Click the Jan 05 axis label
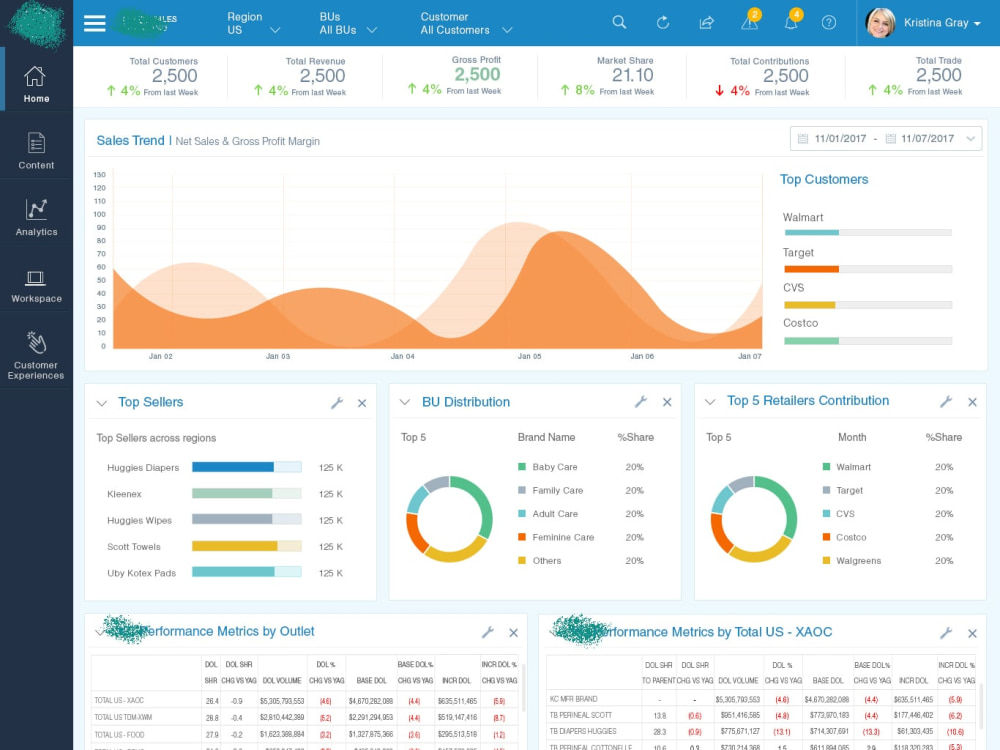 click(529, 357)
